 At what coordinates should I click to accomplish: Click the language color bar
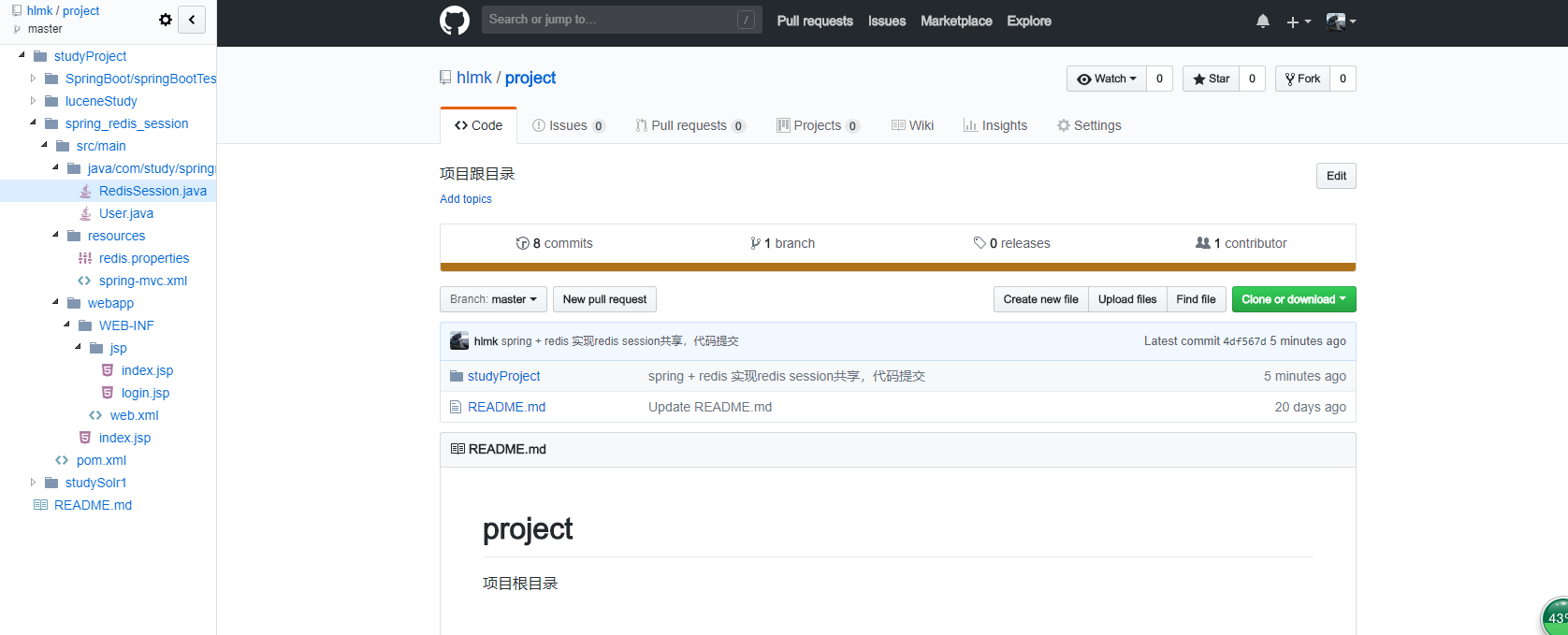(x=897, y=267)
